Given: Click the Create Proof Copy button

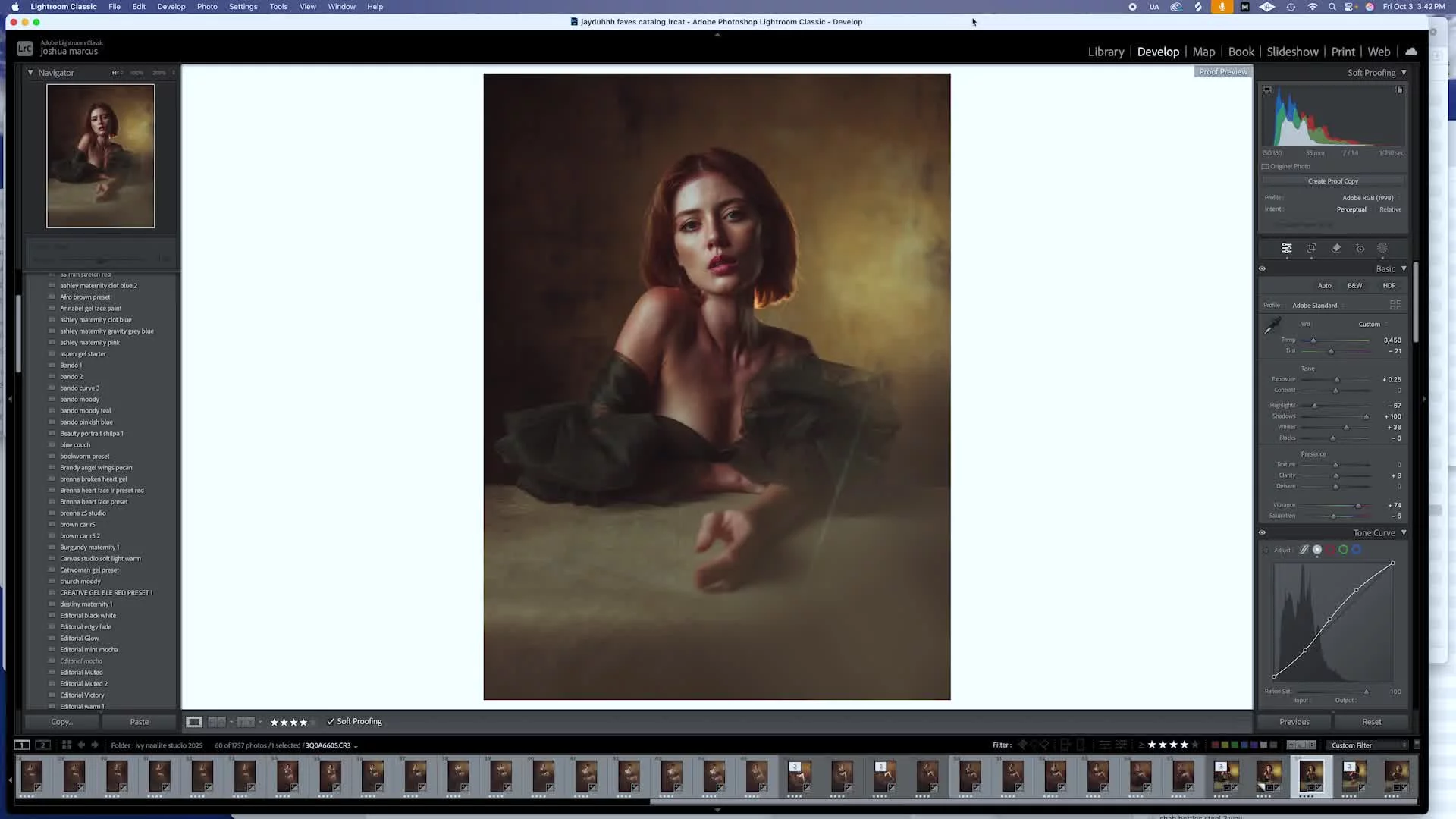Looking at the screenshot, I should (x=1332, y=181).
